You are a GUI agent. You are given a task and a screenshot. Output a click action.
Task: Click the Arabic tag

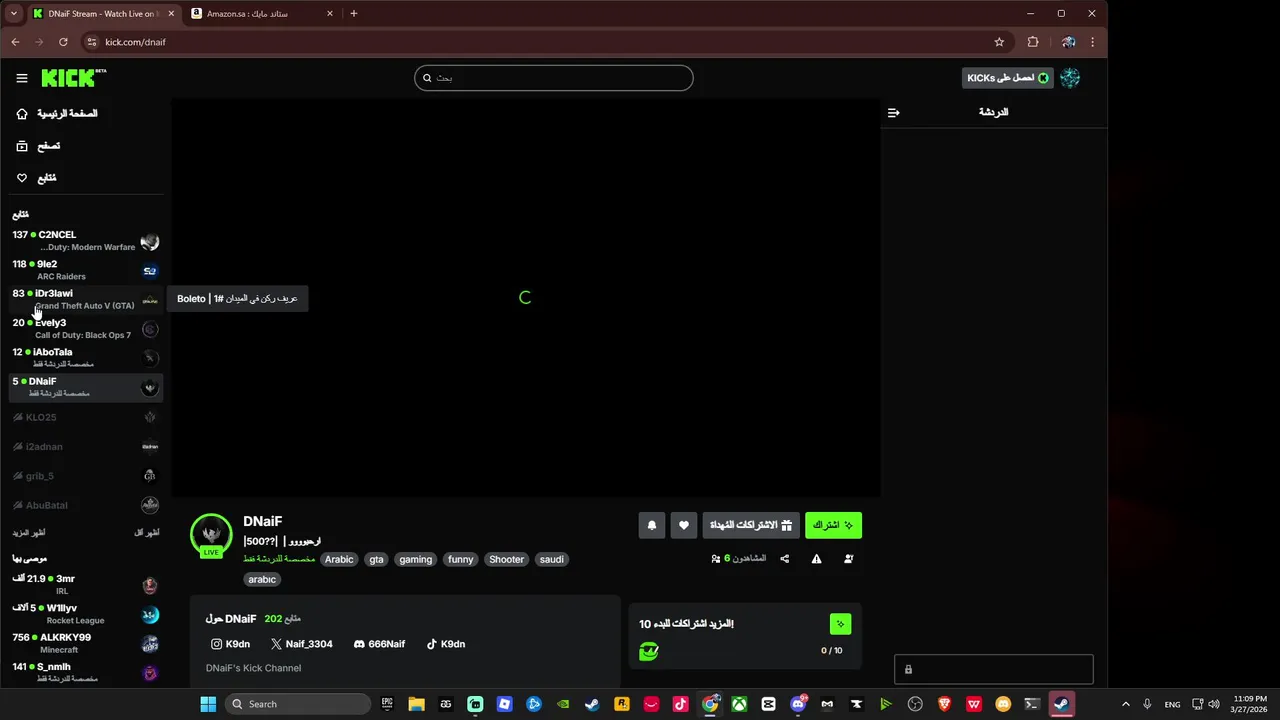pos(339,560)
